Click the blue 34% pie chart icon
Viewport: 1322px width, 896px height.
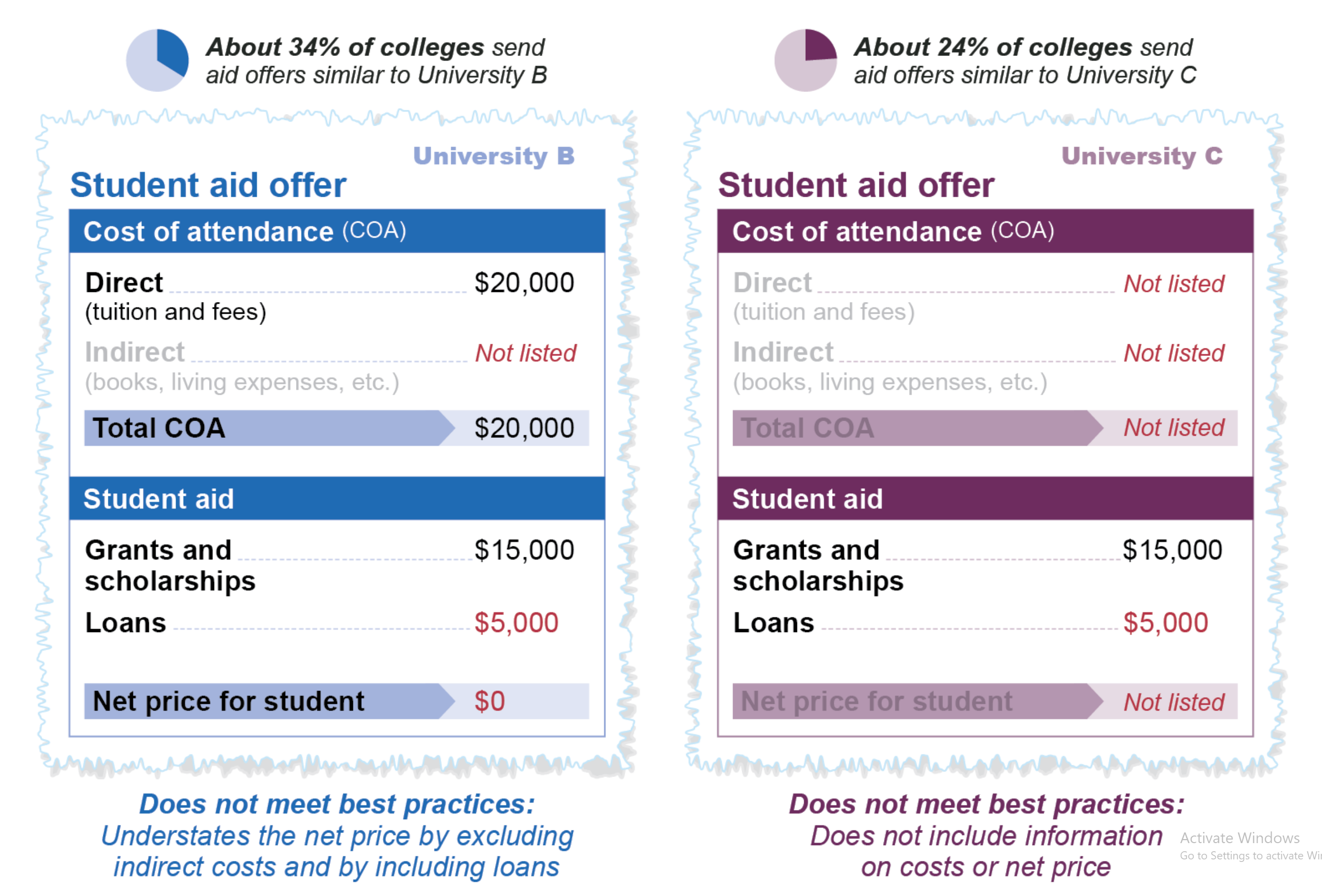(157, 59)
